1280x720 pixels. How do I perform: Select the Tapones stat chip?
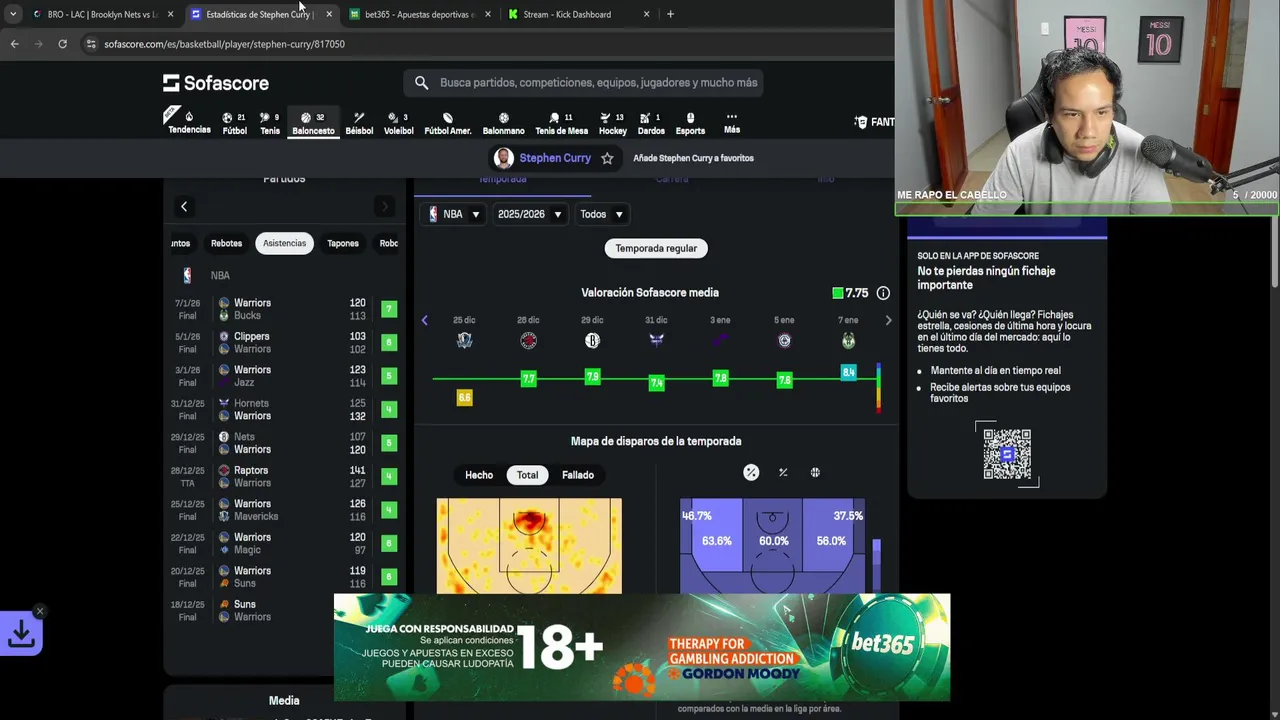click(x=343, y=243)
